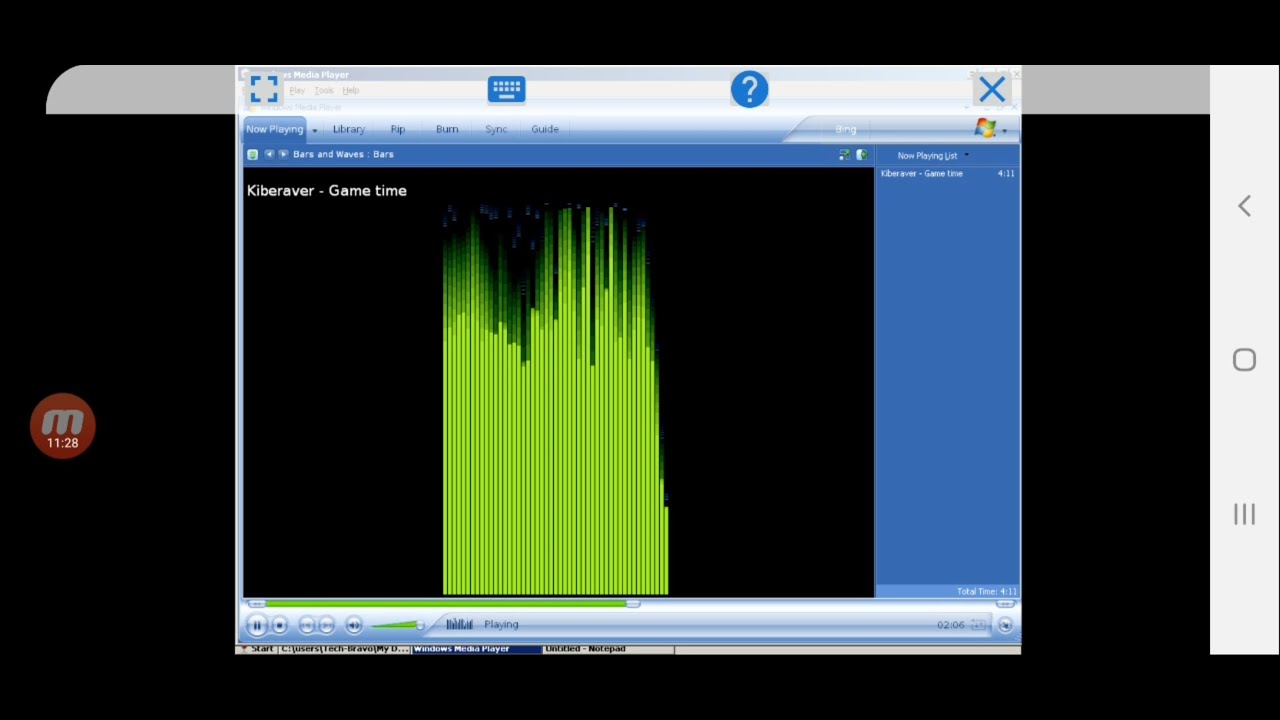This screenshot has width=1280, height=720.
Task: Skip to the previous track
Action: pyautogui.click(x=307, y=625)
